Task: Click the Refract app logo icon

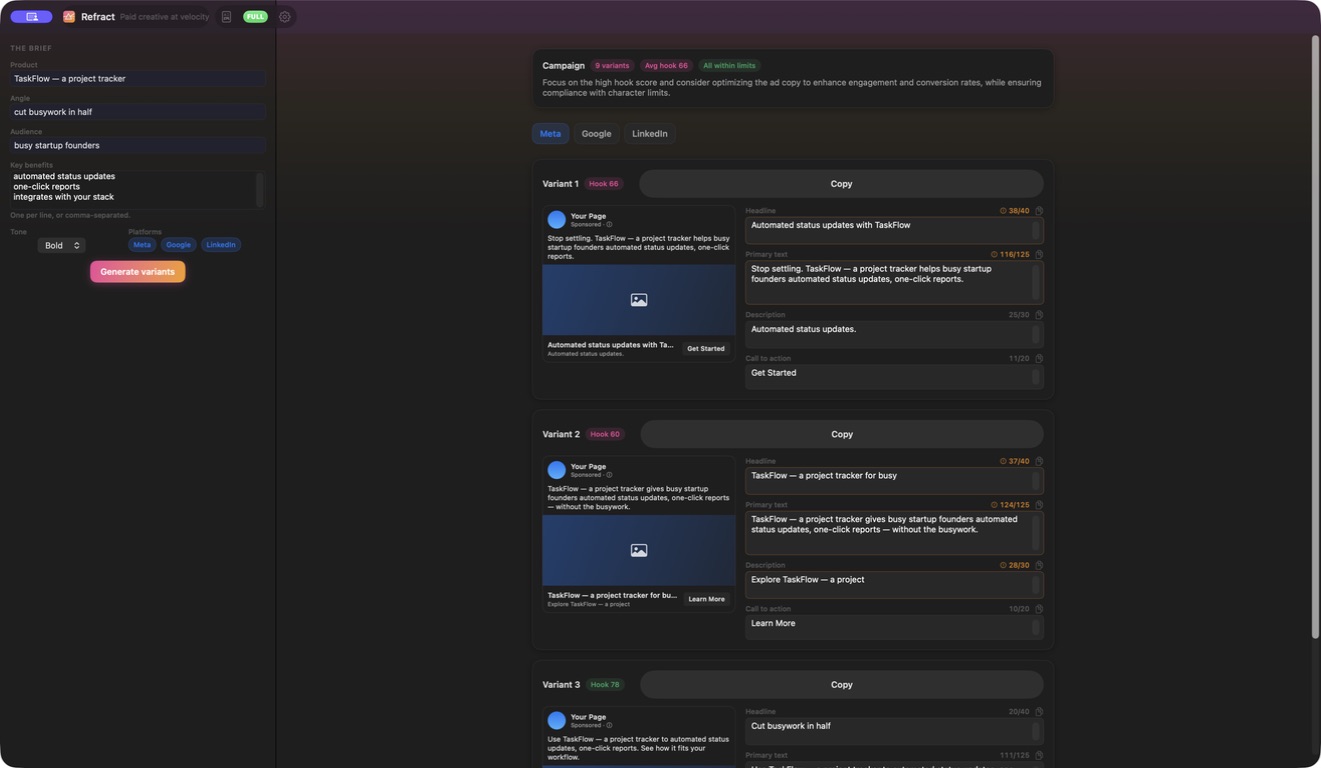Action: tap(69, 17)
